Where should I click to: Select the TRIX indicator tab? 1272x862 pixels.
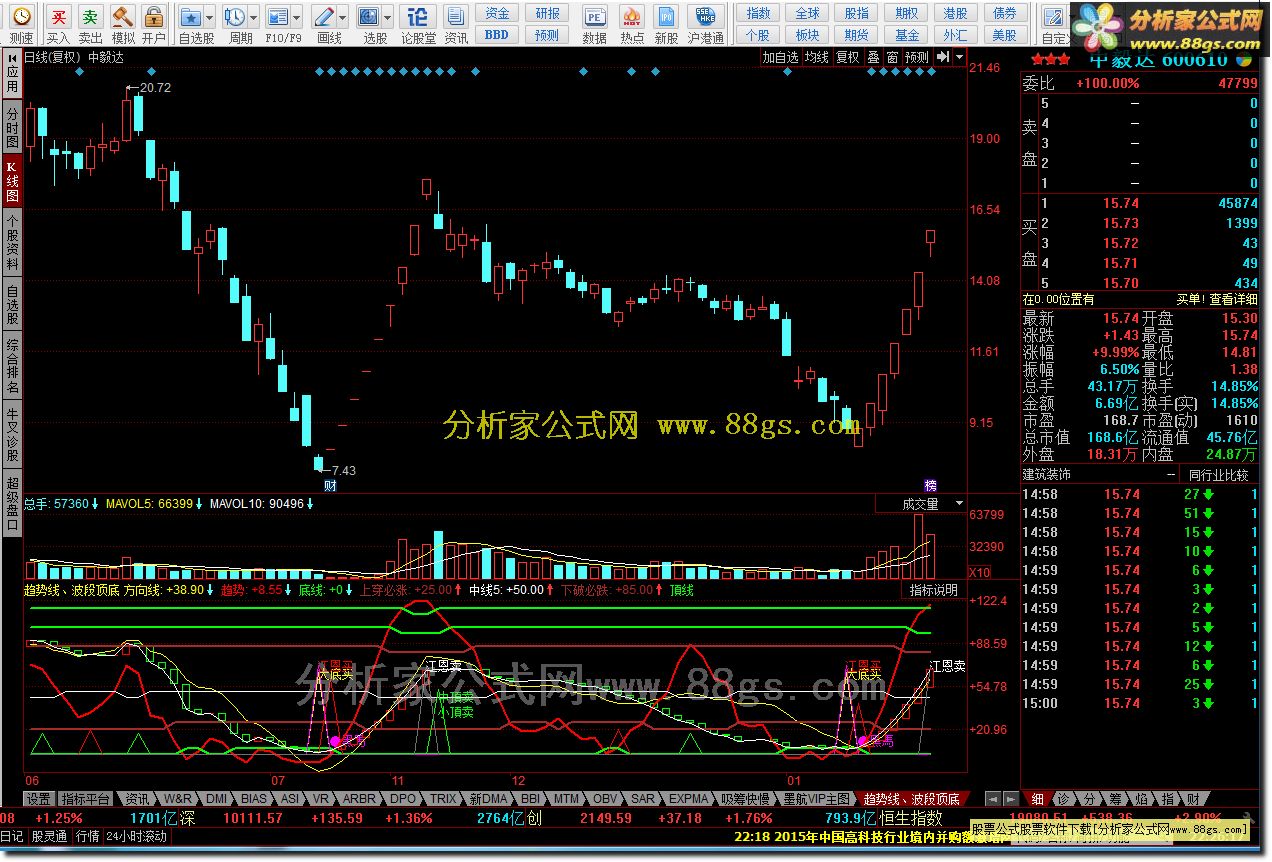[442, 799]
